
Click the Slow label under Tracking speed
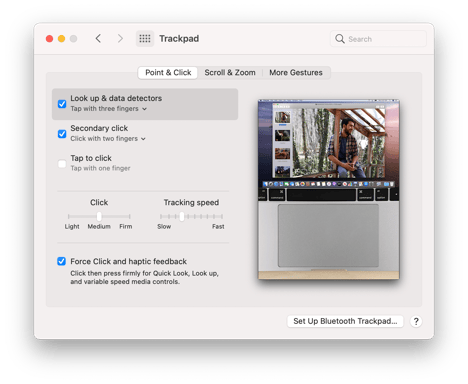click(164, 226)
